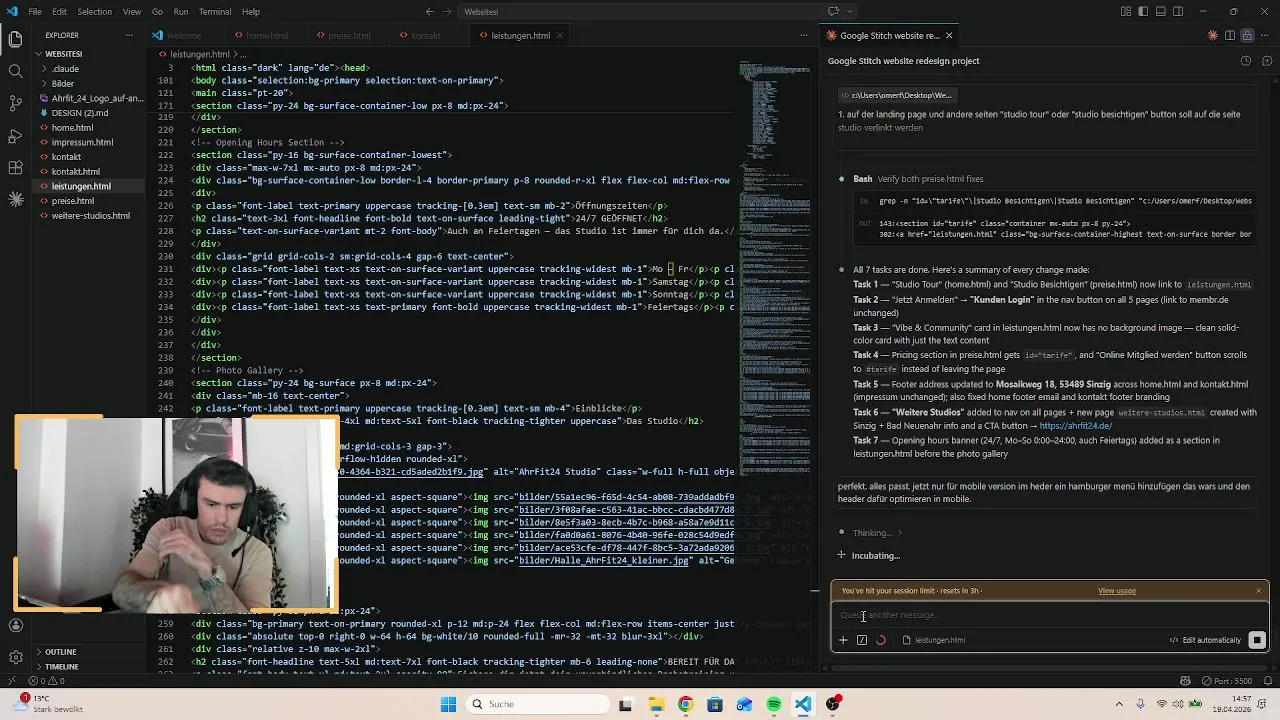Click the Desktop path file chip
Viewport: 1280px width, 720px height.
click(x=897, y=95)
